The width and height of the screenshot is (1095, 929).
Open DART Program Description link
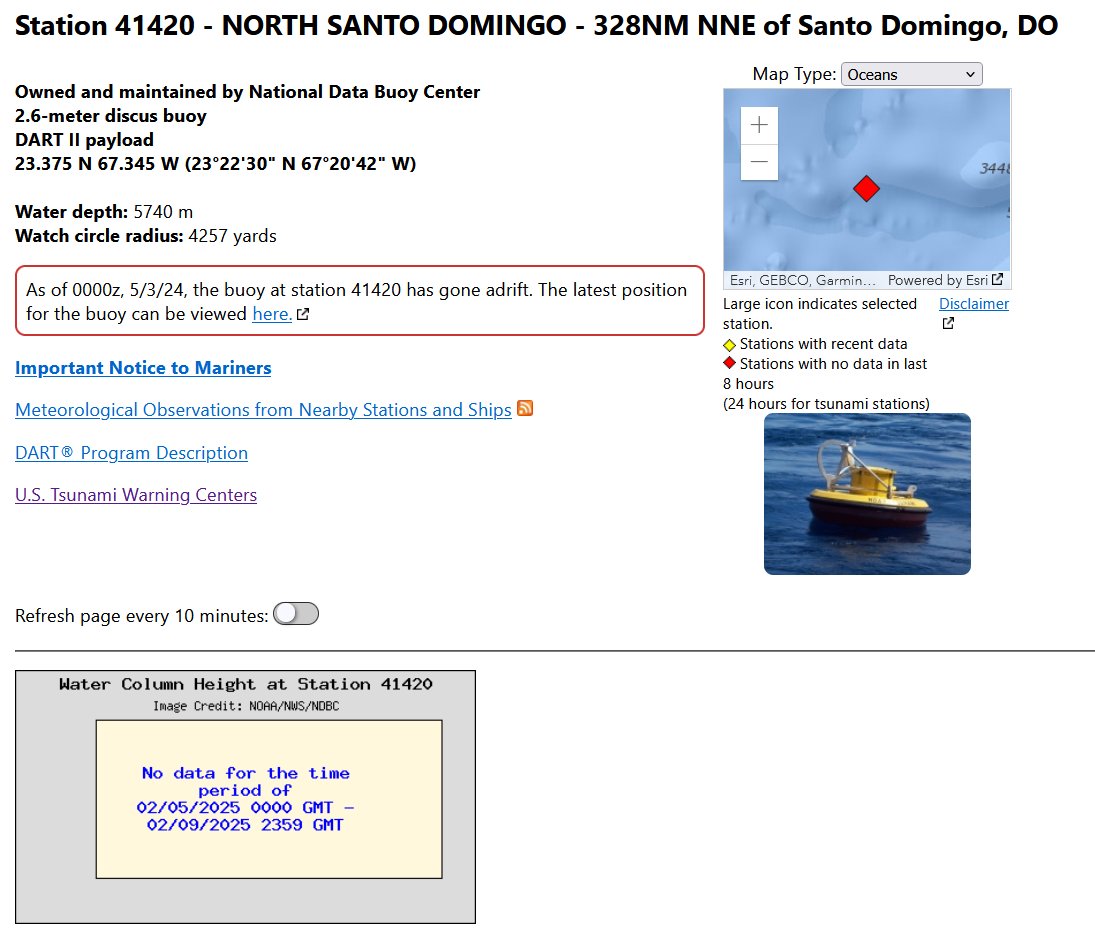(x=131, y=453)
